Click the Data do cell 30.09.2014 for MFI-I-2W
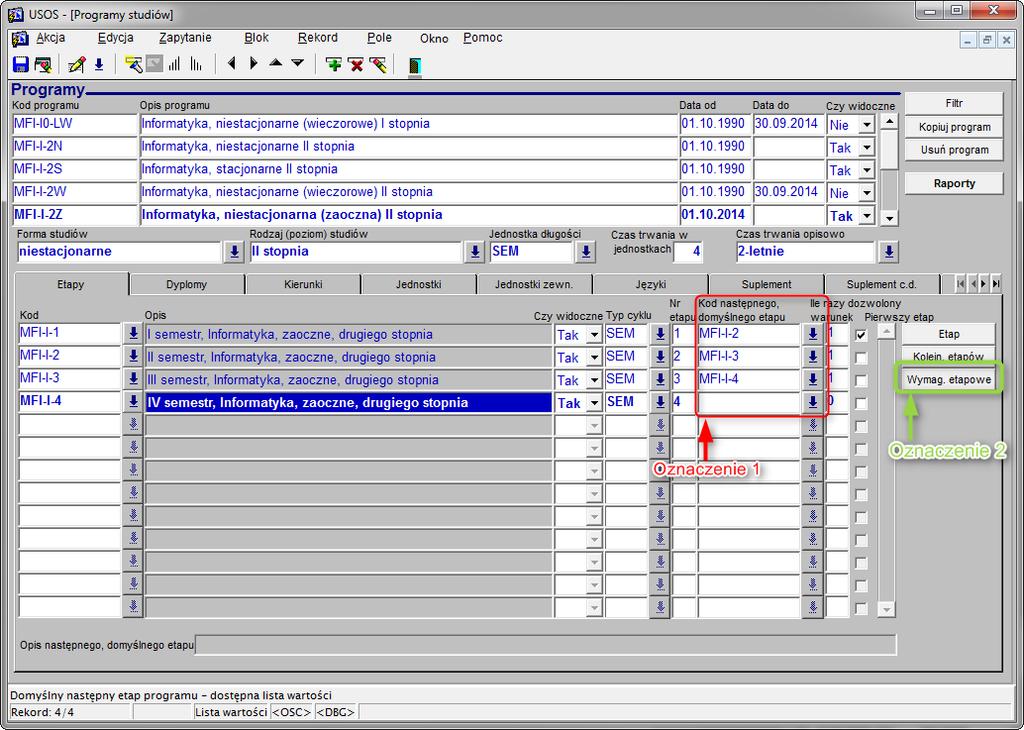Screen dimensions: 1024x730 [786, 192]
